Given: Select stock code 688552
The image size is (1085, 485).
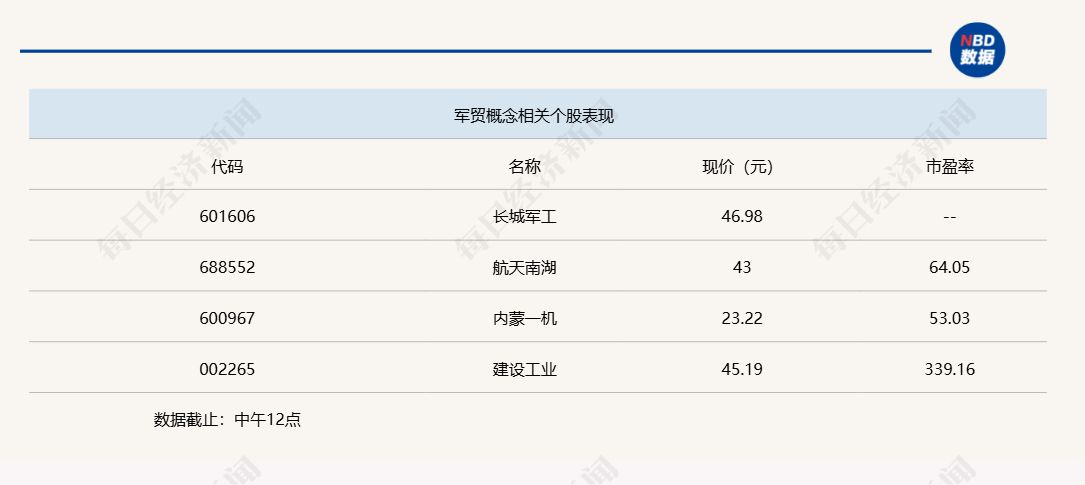Looking at the screenshot, I should [227, 267].
